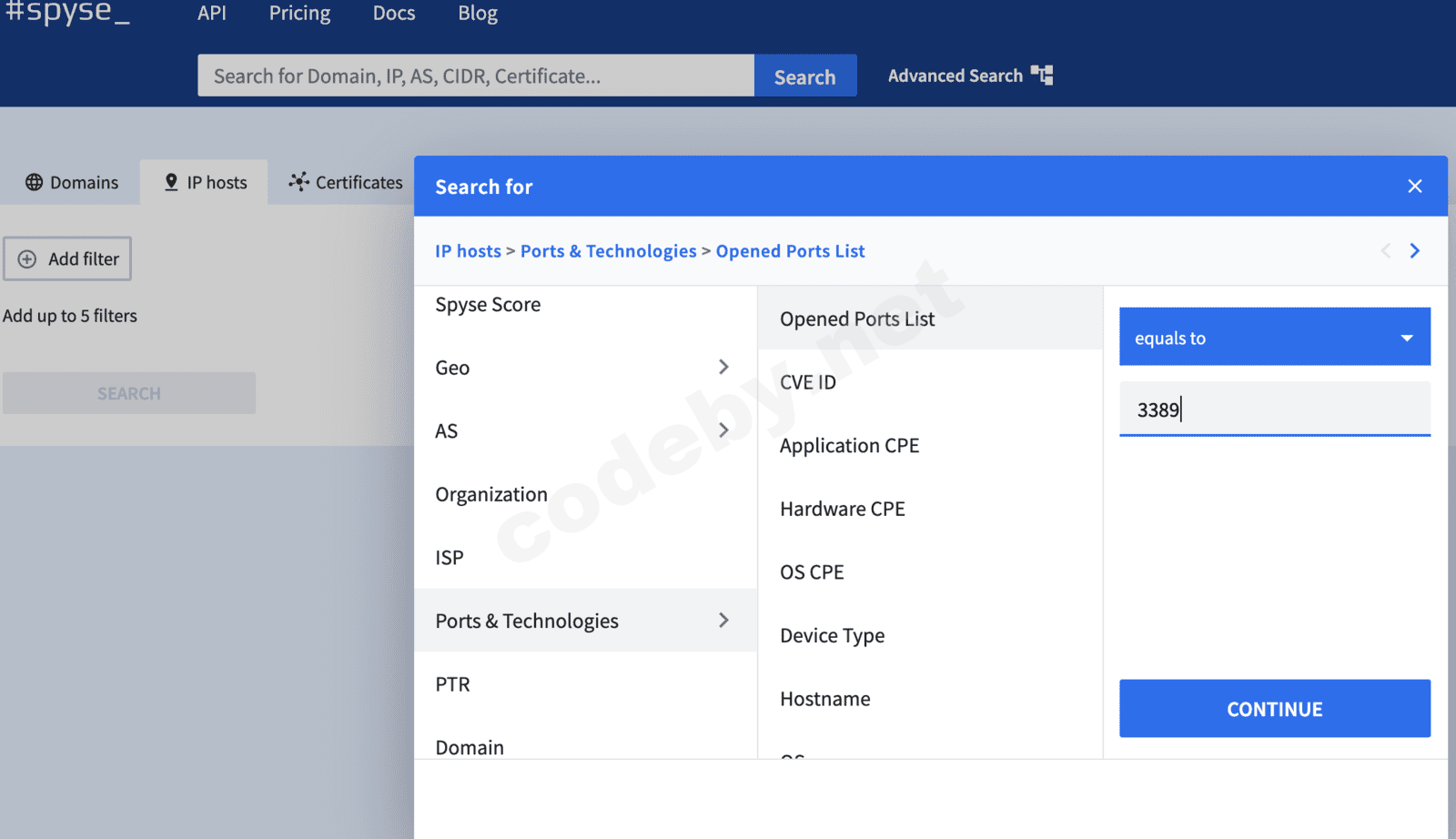
Task: Click the plus icon in Add filter
Action: point(27,259)
